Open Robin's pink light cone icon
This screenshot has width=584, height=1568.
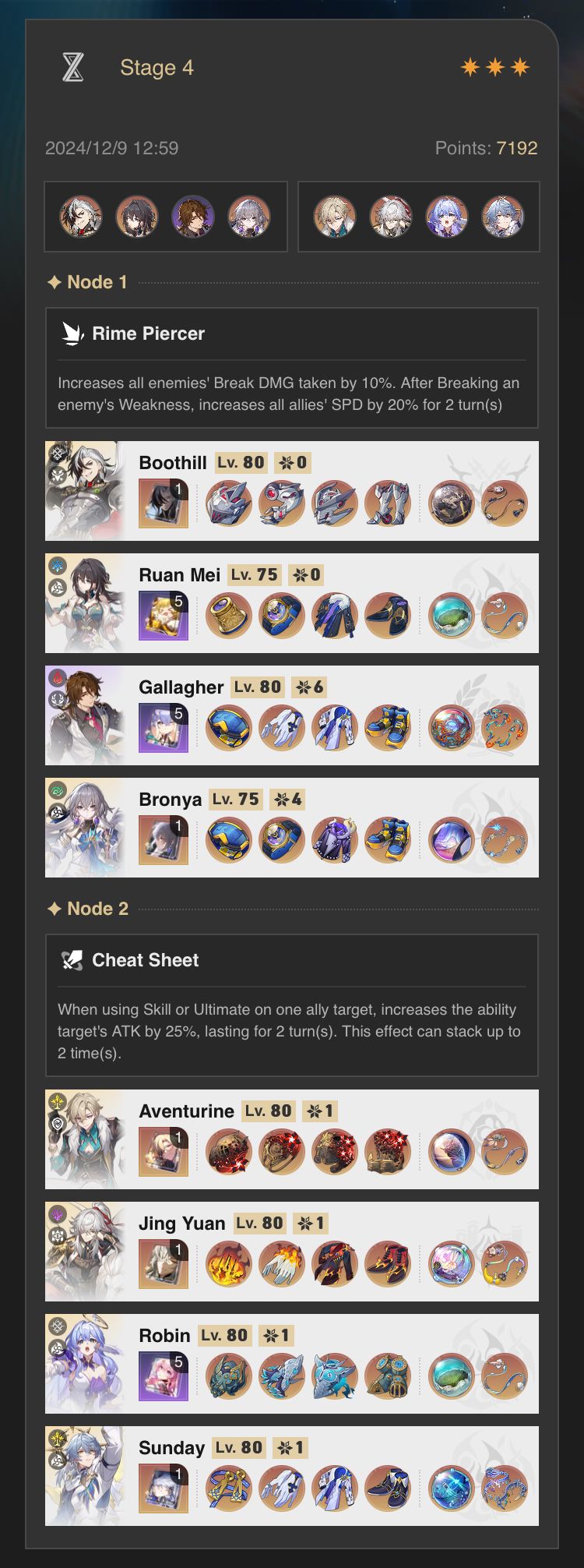point(164,1376)
